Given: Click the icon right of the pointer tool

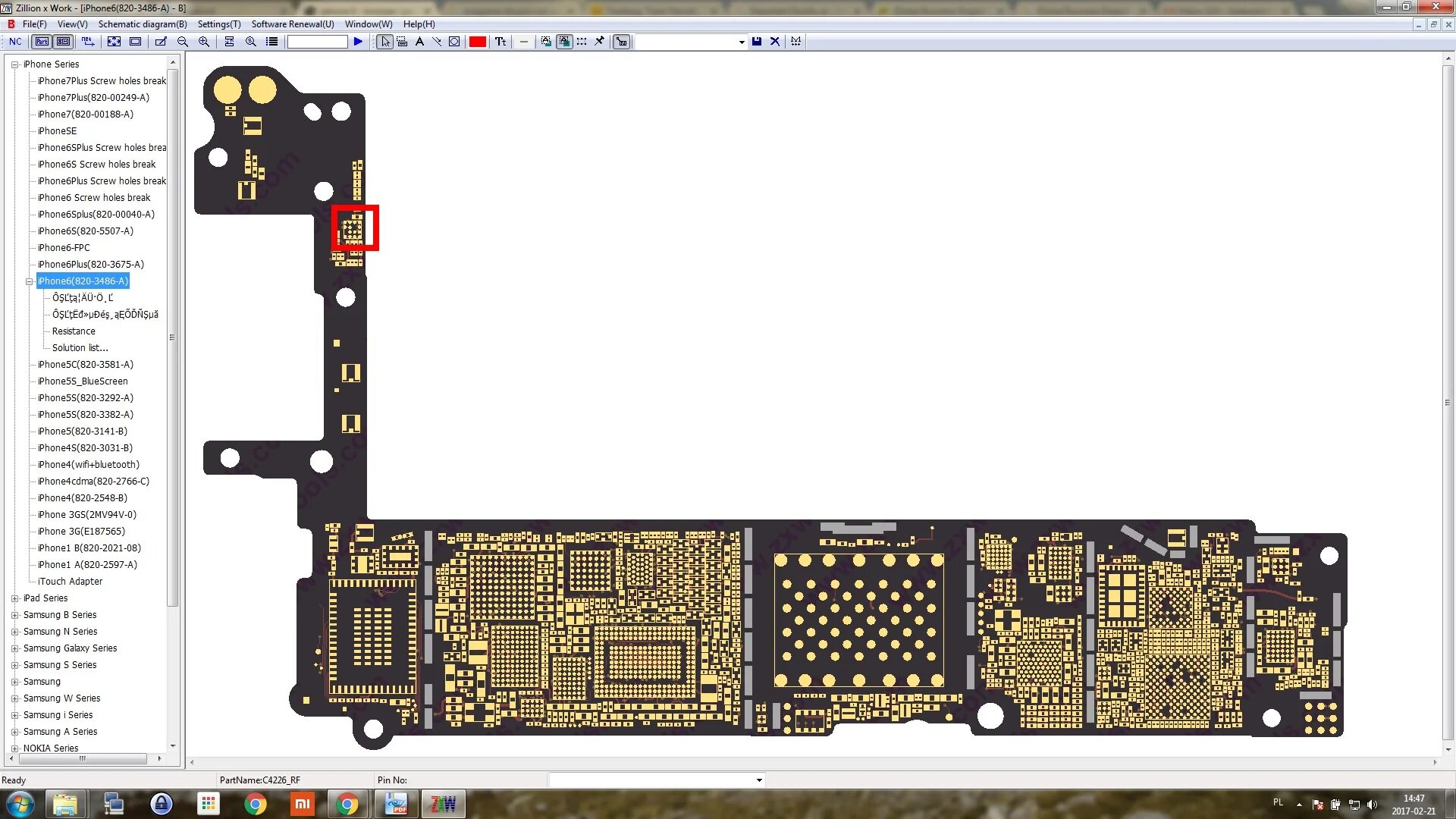Looking at the screenshot, I should 402,42.
